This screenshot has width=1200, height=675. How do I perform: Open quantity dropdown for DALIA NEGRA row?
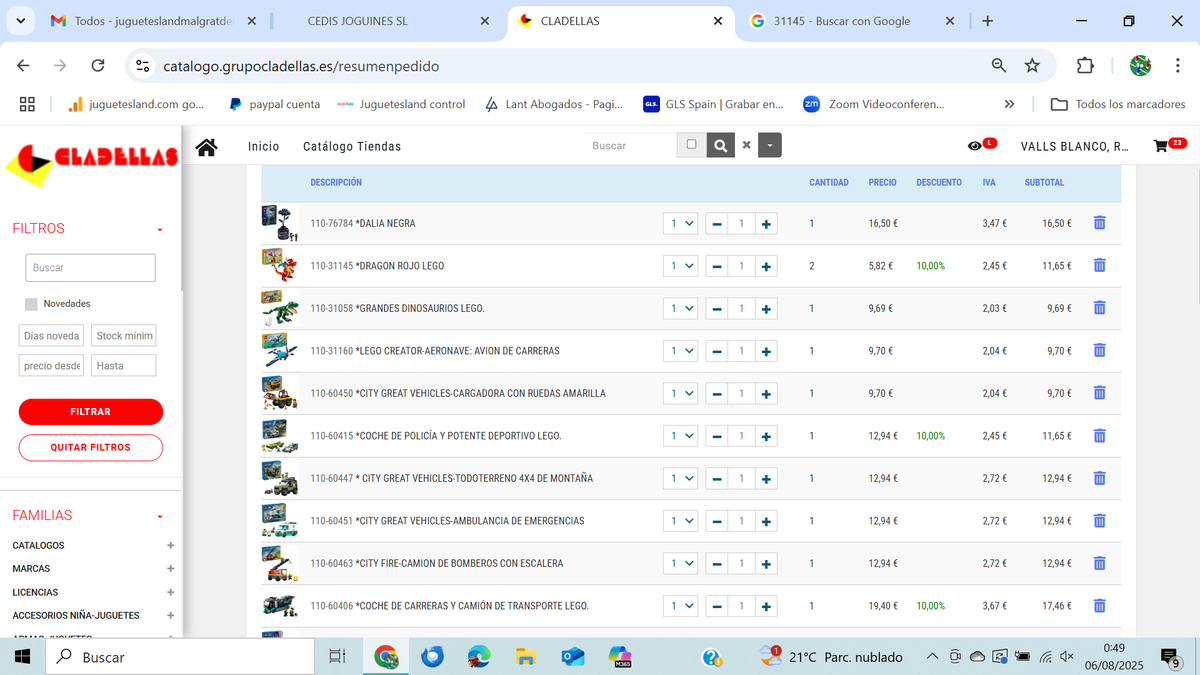[681, 224]
